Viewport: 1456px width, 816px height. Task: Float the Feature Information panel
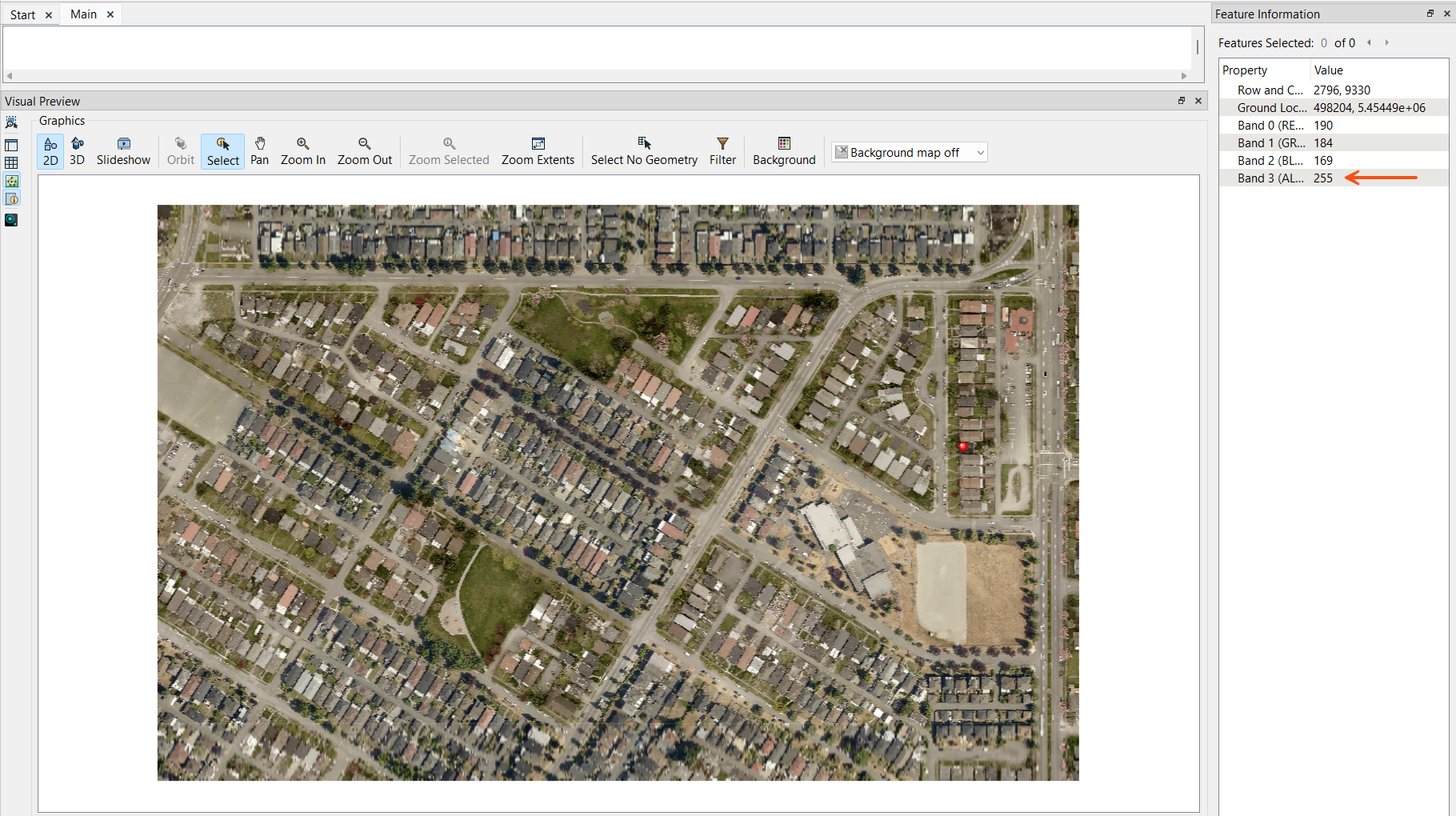tap(1430, 14)
